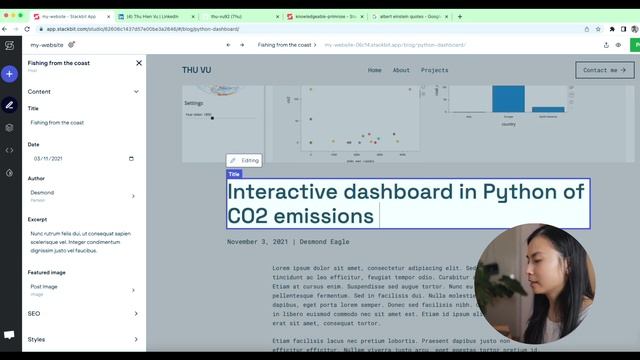The height and width of the screenshot is (360, 640).
Task: Click the year slider handle in dashboard
Action: tap(212, 118)
